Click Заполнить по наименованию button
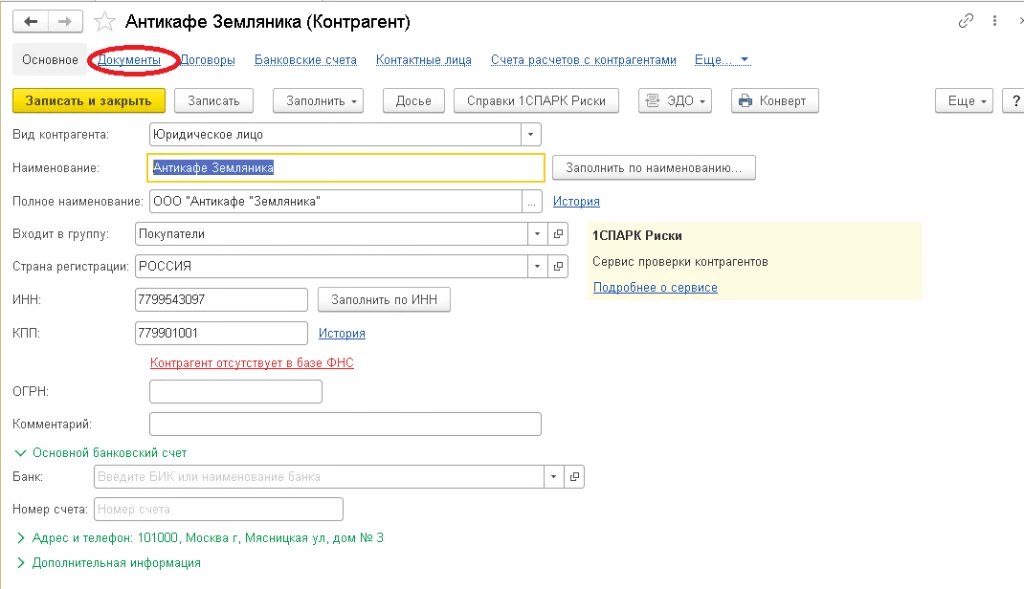 point(654,168)
